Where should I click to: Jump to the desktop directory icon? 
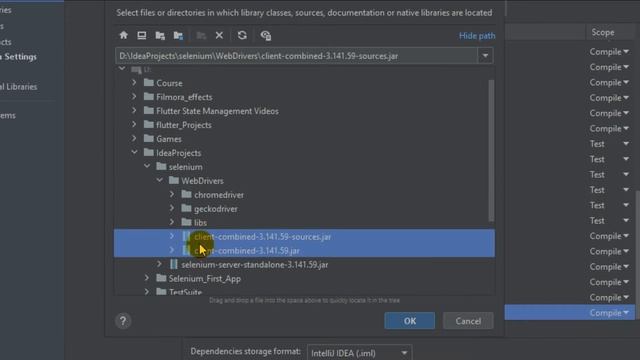[142, 36]
